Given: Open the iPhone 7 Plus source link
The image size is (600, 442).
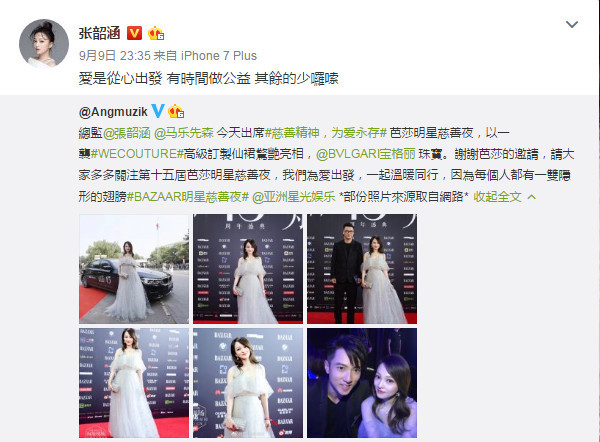Looking at the screenshot, I should tap(219, 56).
